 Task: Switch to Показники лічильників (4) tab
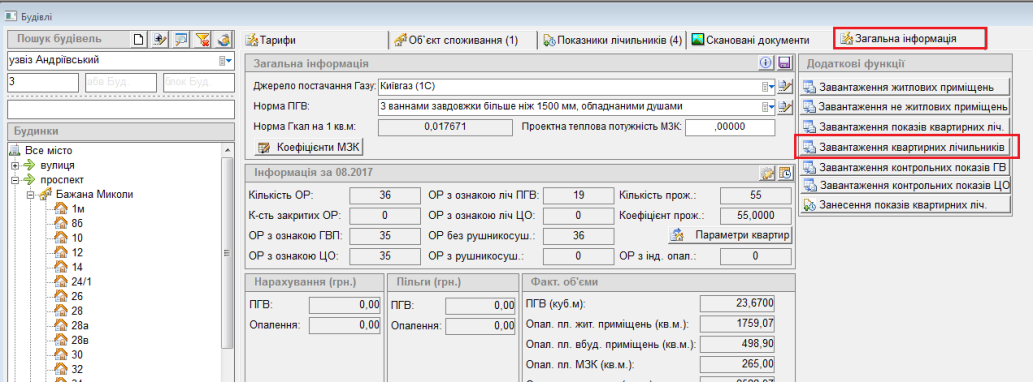coord(612,40)
